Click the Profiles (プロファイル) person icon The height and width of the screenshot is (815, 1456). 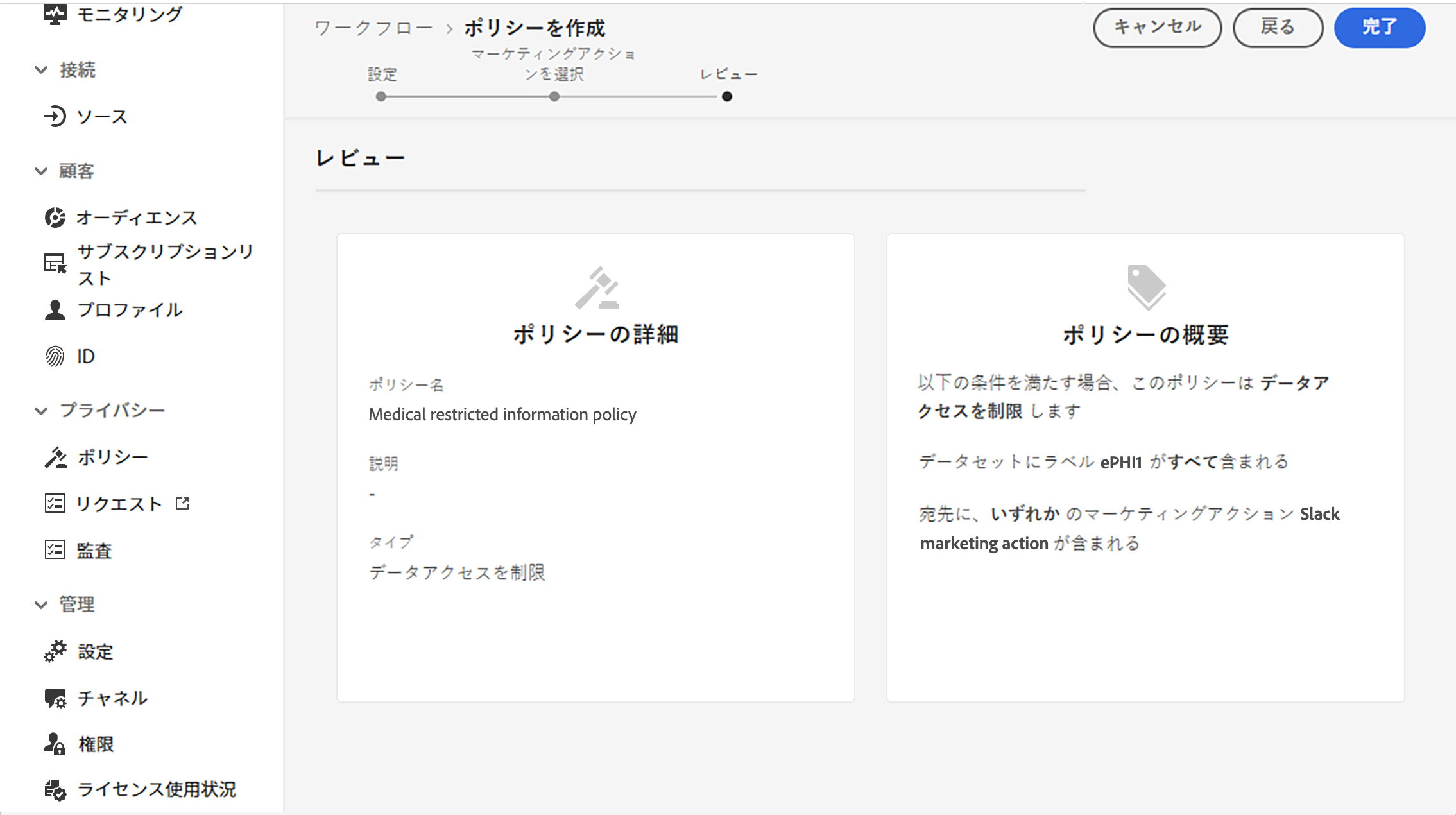(55, 310)
